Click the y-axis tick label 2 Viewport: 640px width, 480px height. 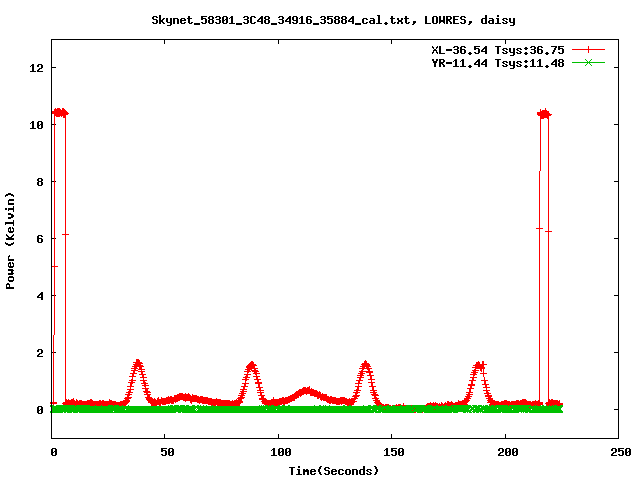point(40,353)
